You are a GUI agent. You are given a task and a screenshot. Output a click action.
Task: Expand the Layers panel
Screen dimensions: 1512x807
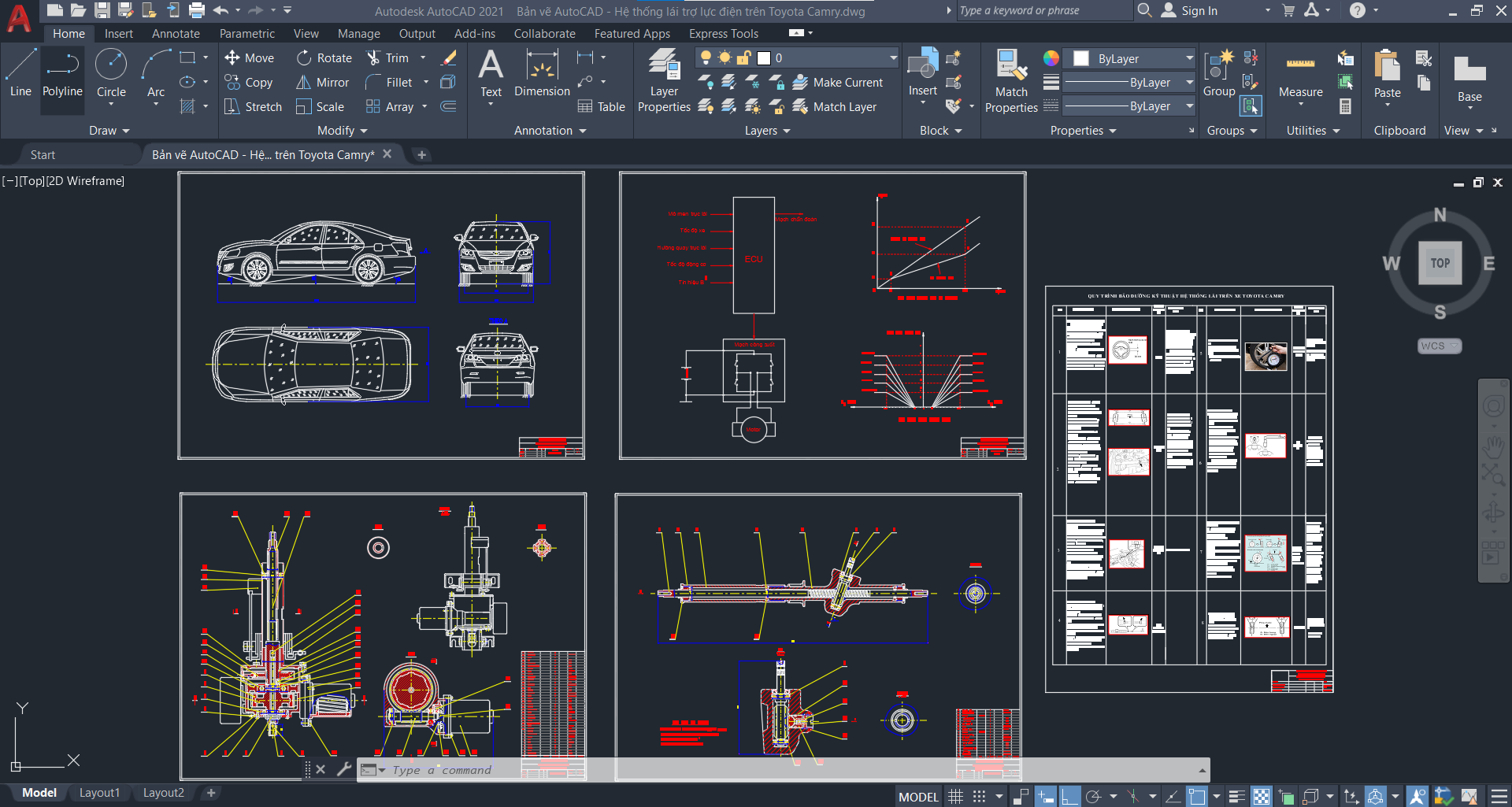pos(768,130)
